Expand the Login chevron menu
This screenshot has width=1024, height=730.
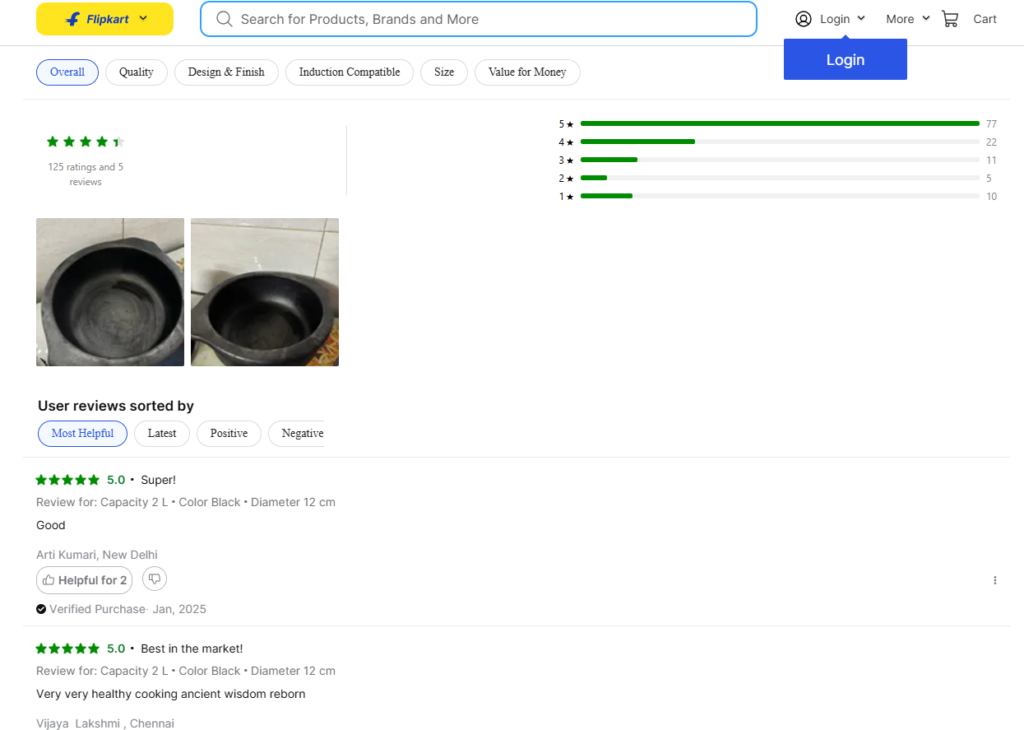(x=861, y=19)
